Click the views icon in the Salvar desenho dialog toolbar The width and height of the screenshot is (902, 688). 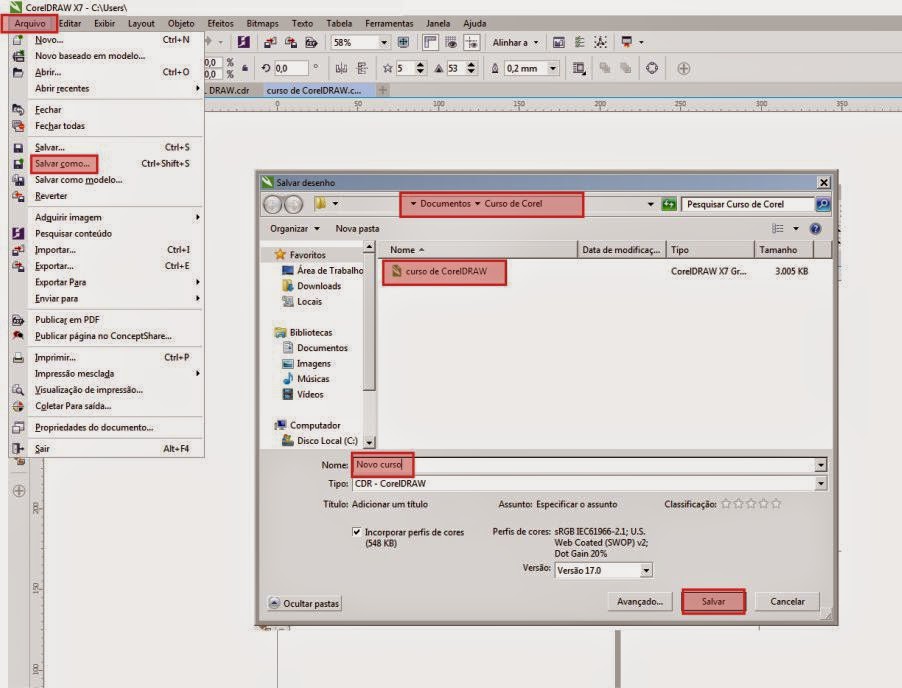778,229
